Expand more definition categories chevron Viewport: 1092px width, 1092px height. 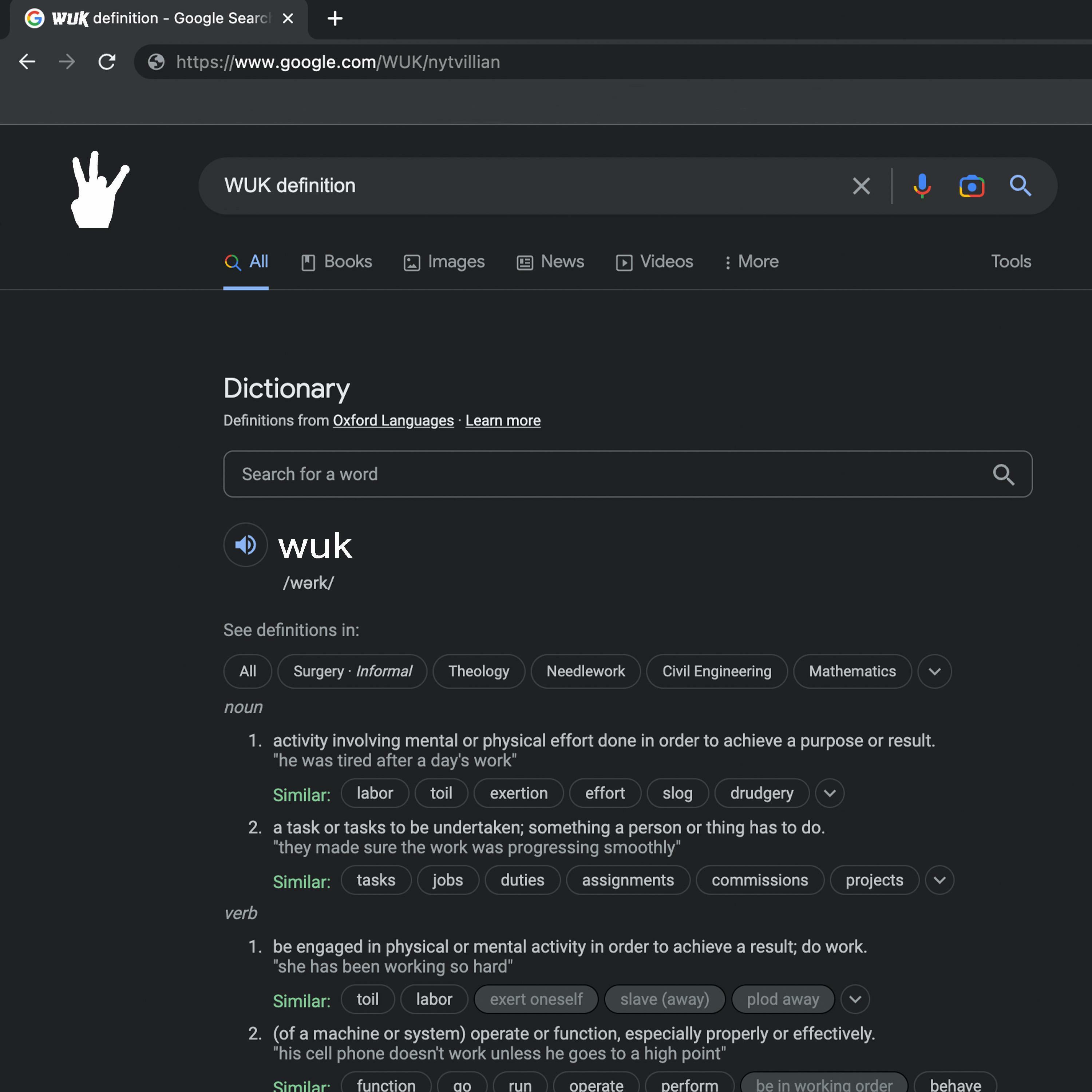tap(934, 671)
